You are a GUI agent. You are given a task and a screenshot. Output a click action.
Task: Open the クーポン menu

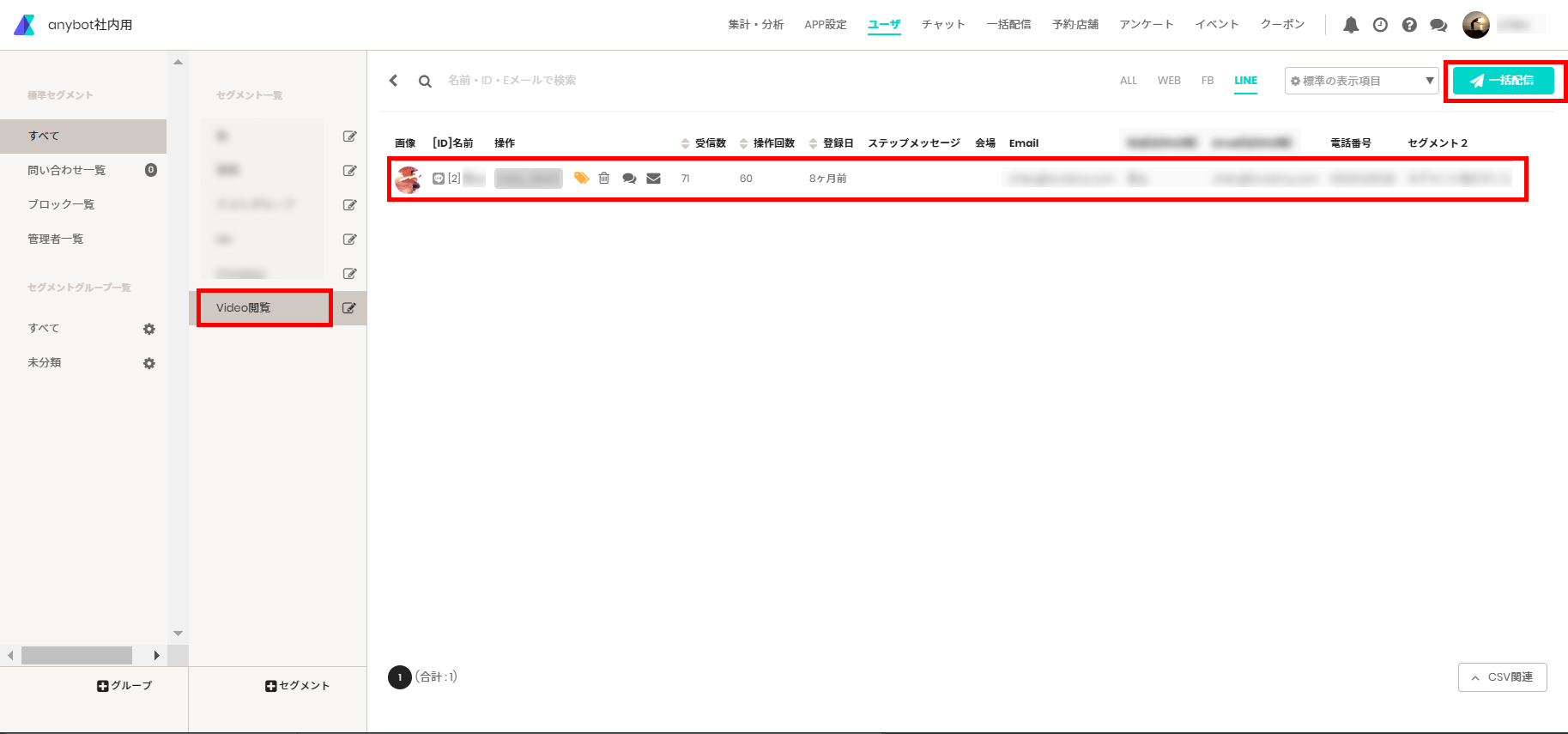pos(1282,25)
